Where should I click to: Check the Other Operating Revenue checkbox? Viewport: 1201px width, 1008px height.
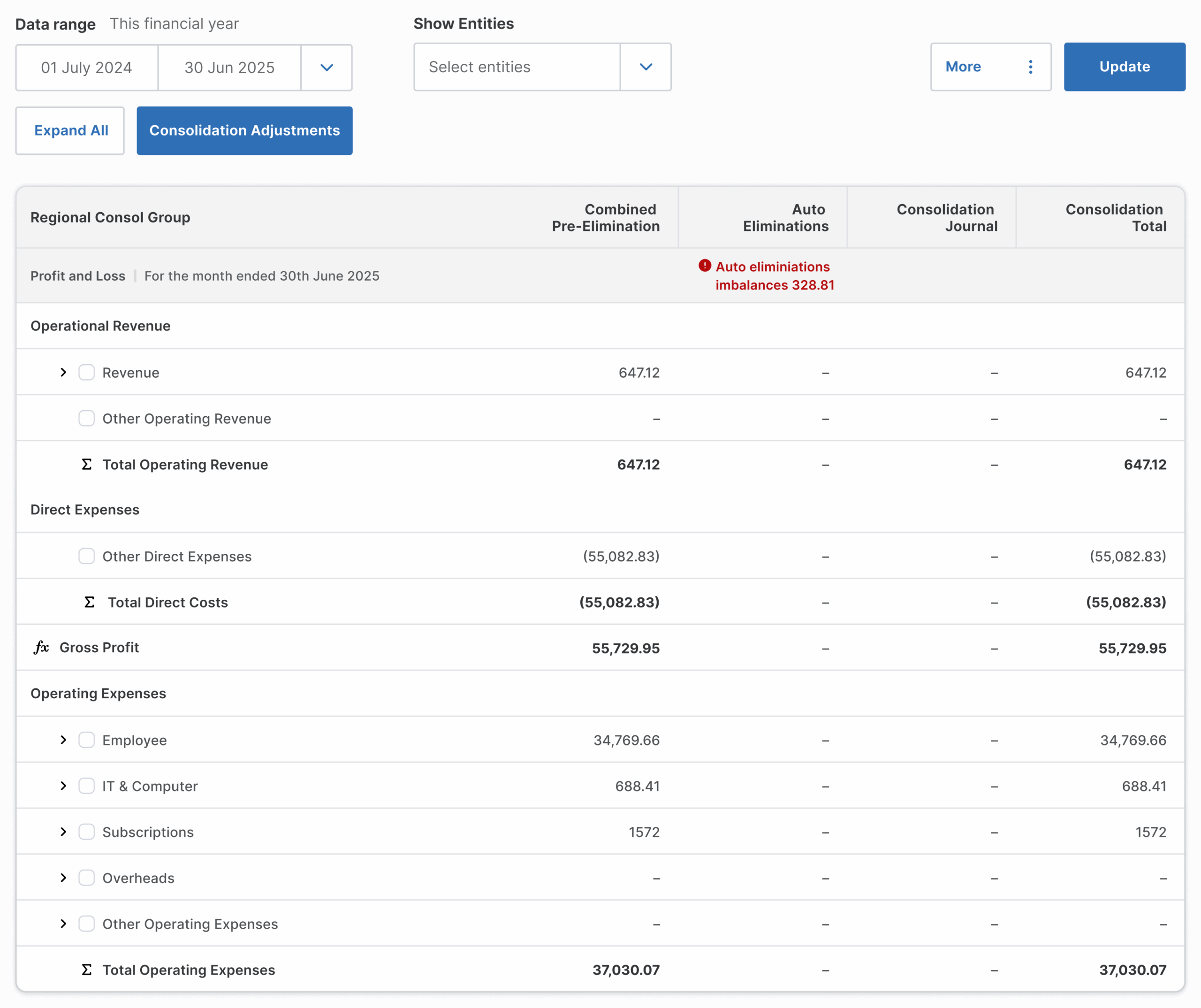pos(86,418)
